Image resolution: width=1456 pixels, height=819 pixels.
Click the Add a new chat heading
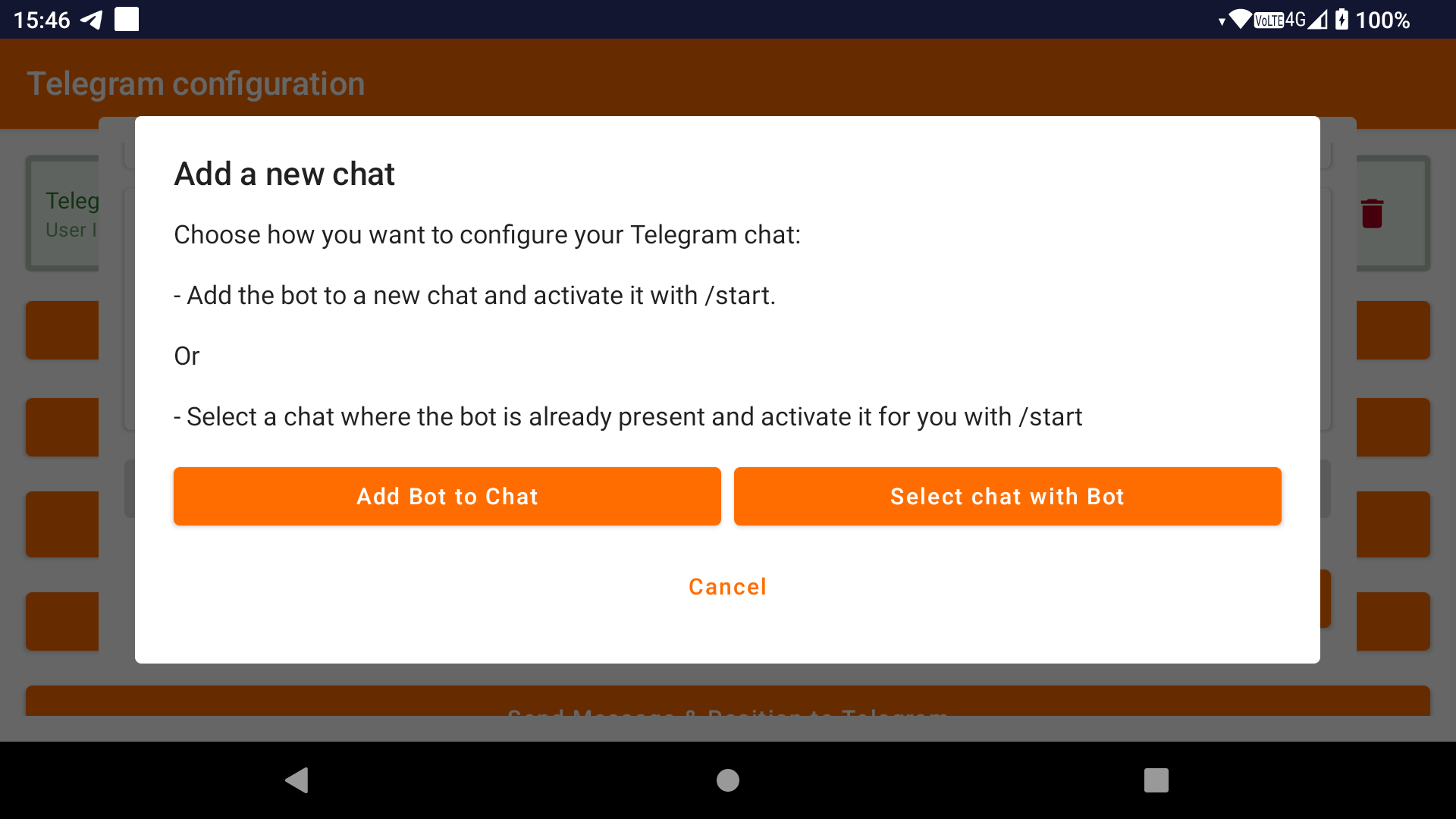[x=284, y=174]
